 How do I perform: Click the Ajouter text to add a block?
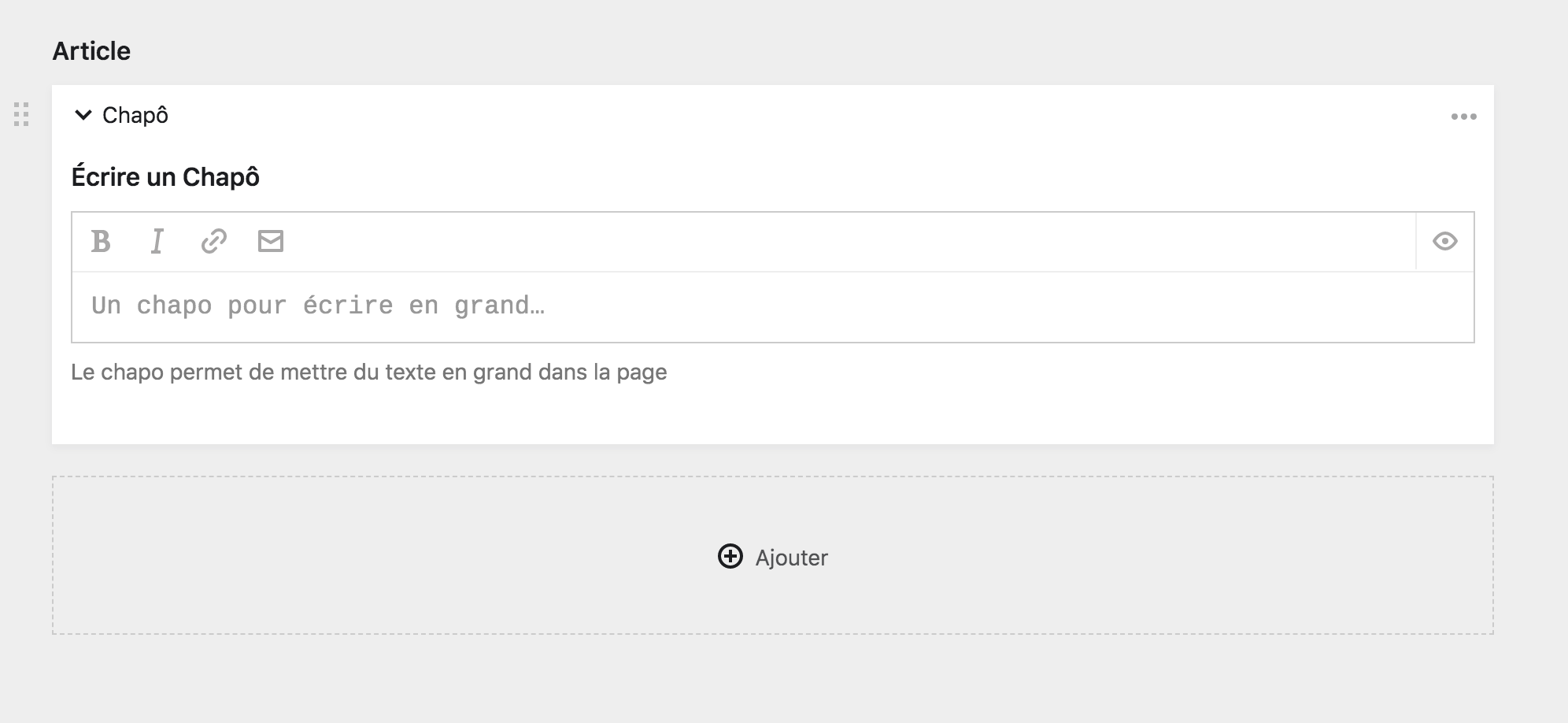[x=791, y=558]
